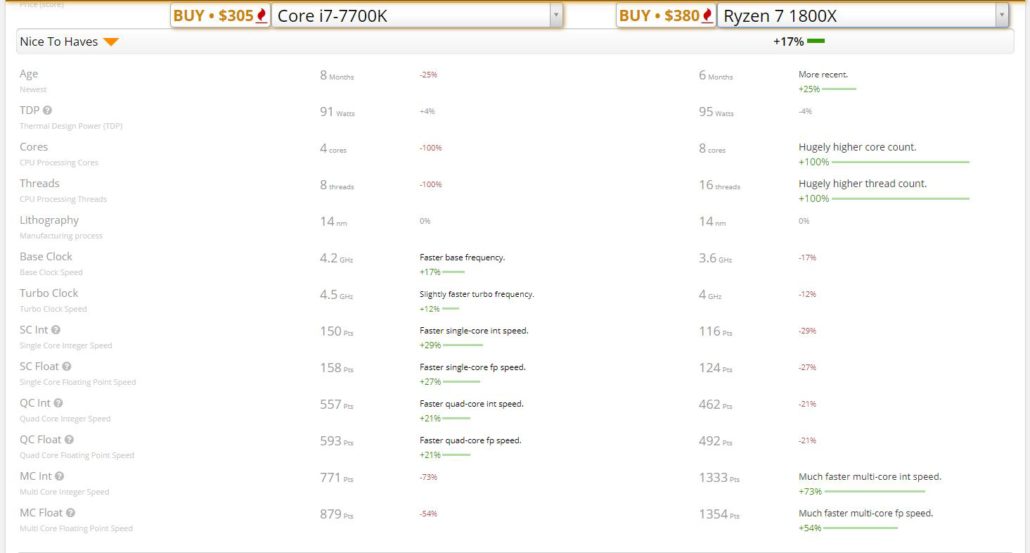Click the MC Float help icon
Screen dimensions: 1030x553
tap(70, 513)
